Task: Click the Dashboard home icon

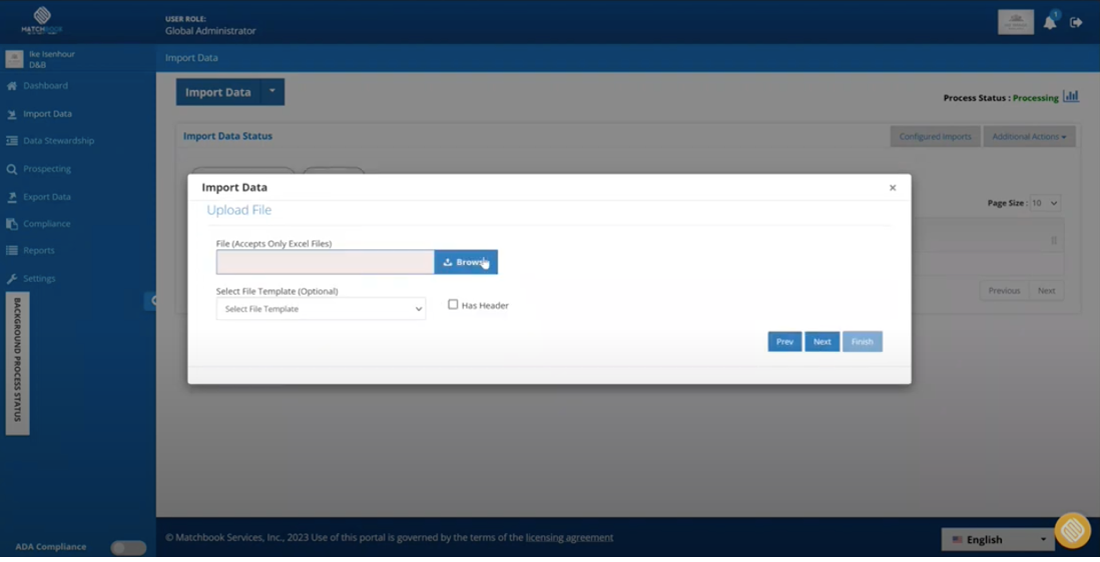Action: tap(11, 86)
